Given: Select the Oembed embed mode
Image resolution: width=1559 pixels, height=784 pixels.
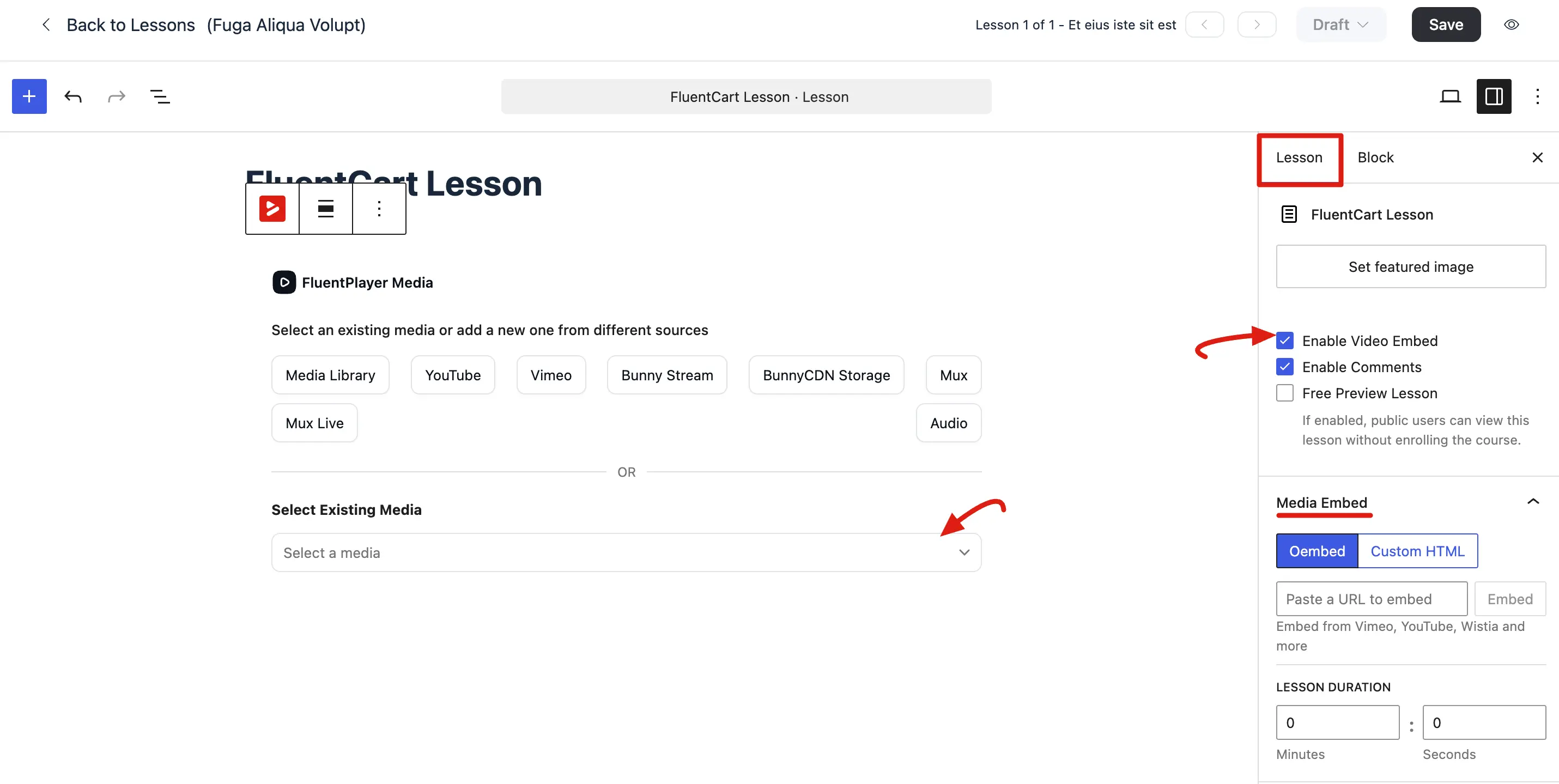Looking at the screenshot, I should click(1317, 551).
